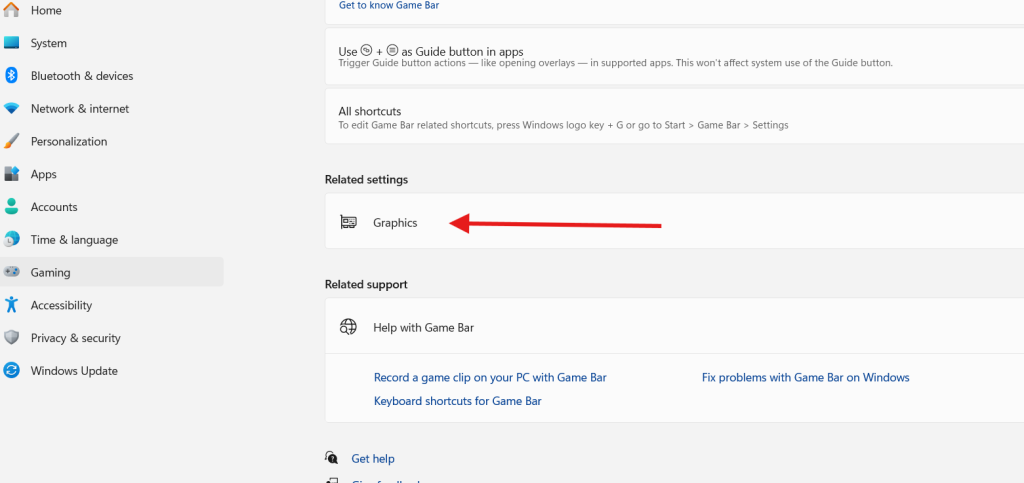Click the Graphics card icon
The image size is (1024, 483).
[348, 222]
